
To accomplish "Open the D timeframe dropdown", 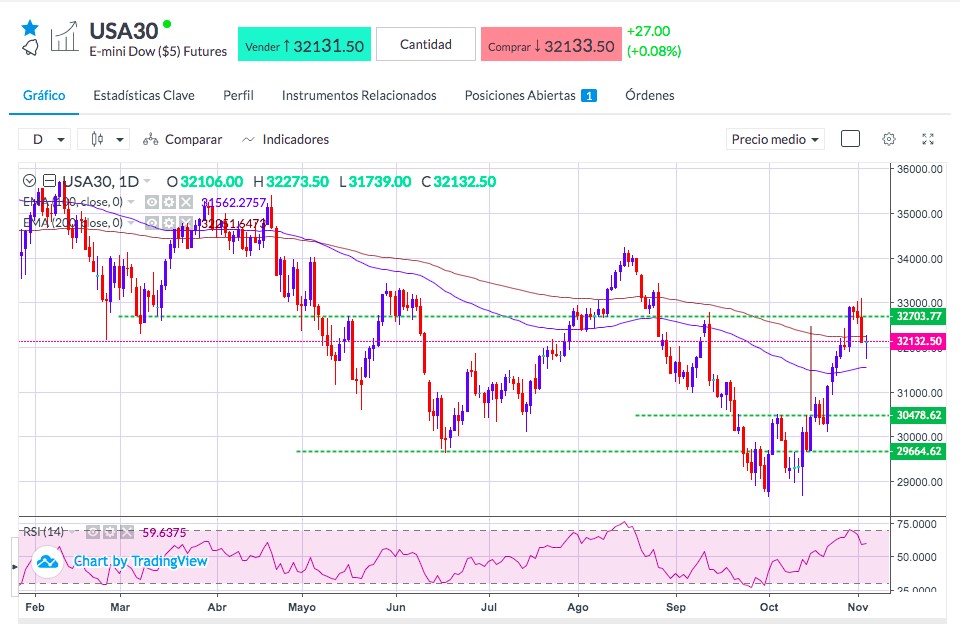I will click(45, 140).
